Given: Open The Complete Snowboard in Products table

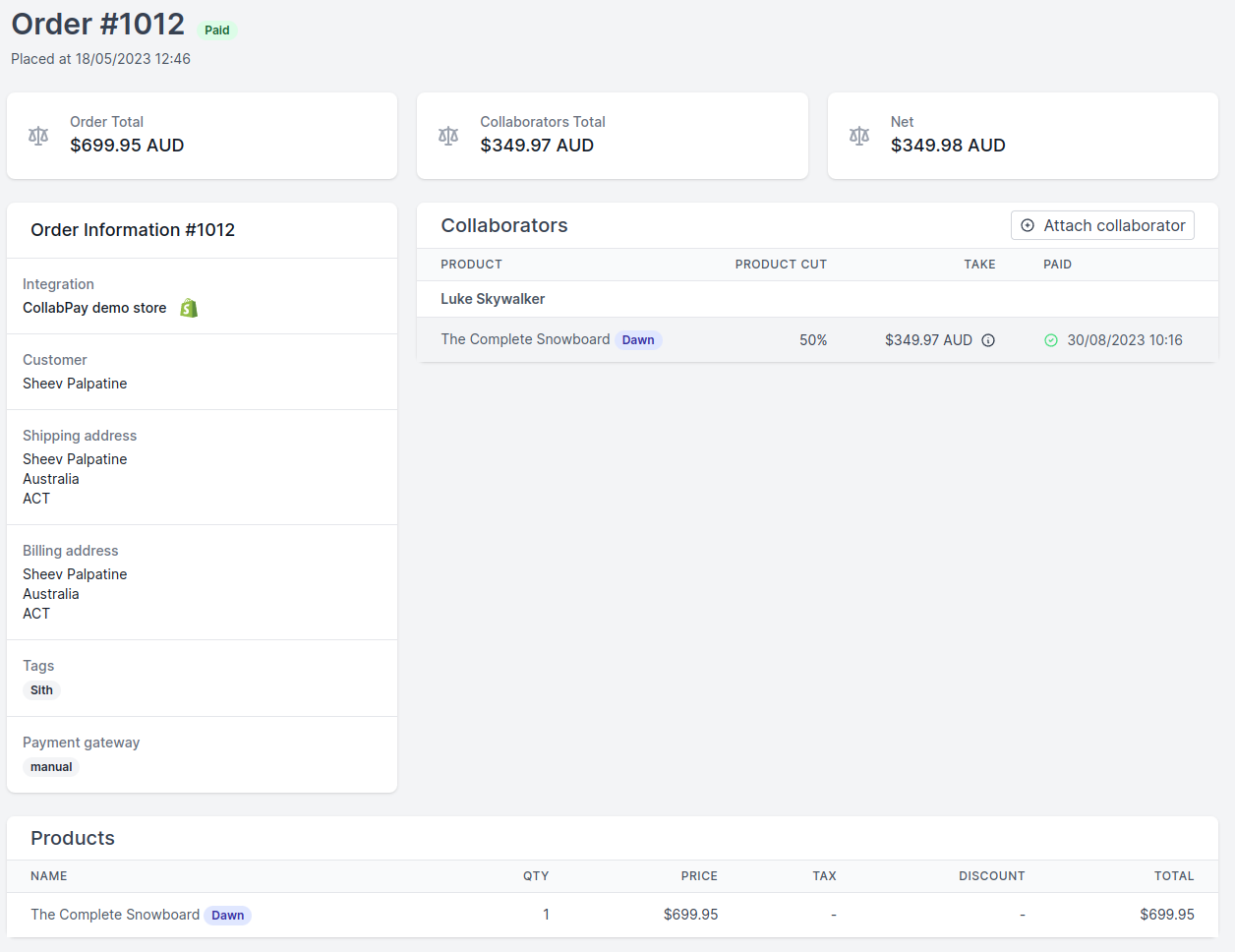Looking at the screenshot, I should click(115, 915).
